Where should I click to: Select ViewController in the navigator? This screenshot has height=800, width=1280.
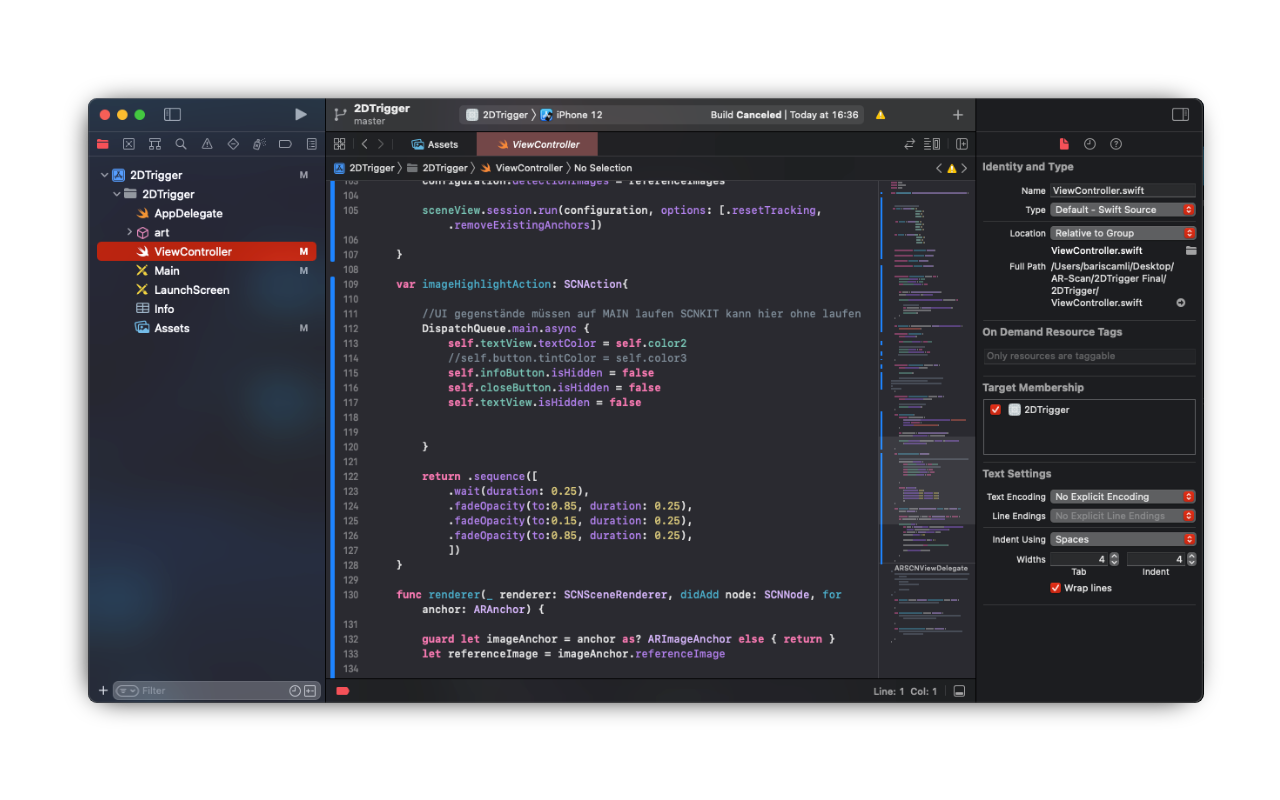[206, 252]
